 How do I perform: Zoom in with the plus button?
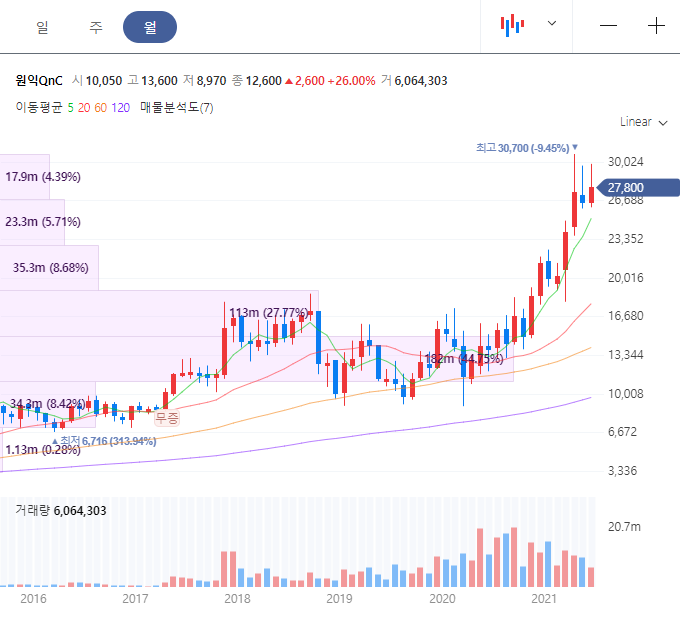pos(656,25)
